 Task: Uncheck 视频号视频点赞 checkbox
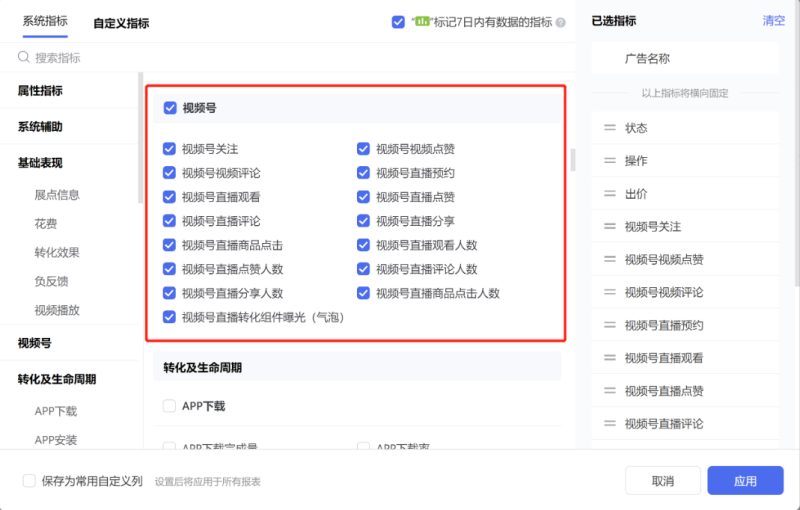363,148
